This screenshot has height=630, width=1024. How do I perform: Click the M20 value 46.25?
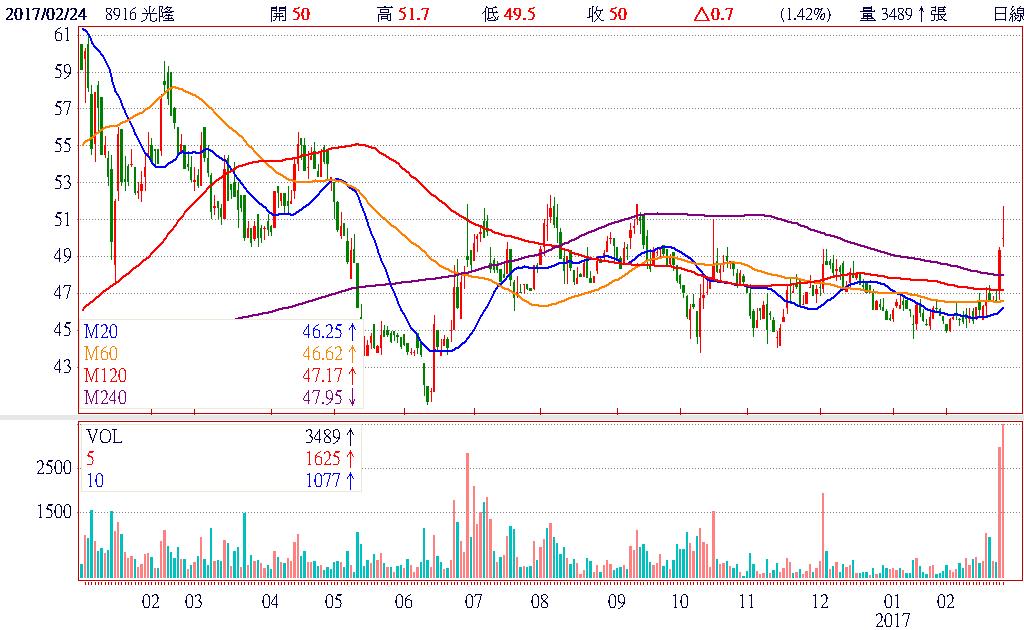[x=323, y=331]
